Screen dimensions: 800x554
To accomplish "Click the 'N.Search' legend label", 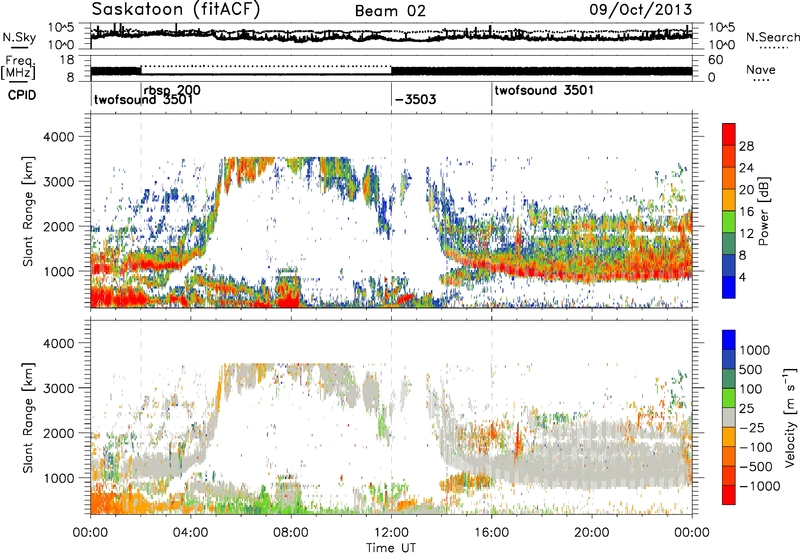I will [772, 37].
